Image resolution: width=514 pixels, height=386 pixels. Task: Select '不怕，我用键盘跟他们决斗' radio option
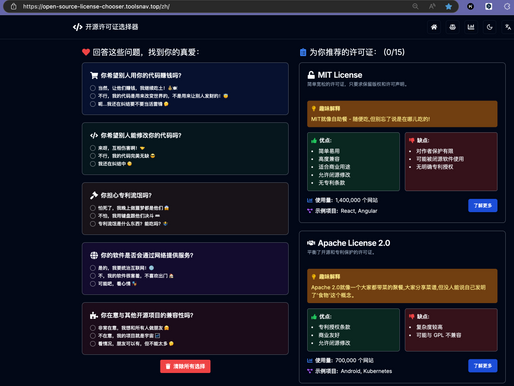[93, 216]
